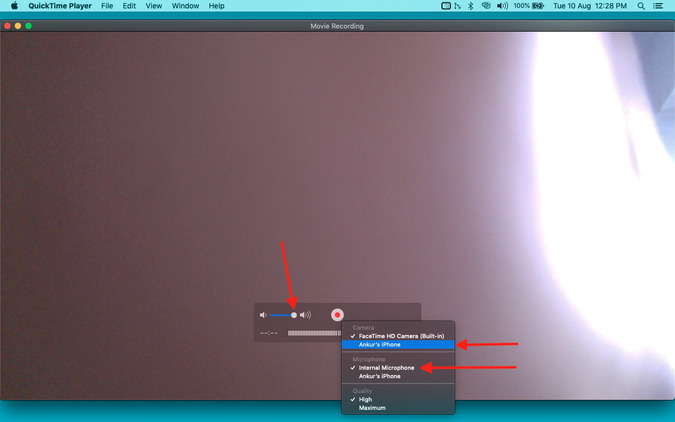This screenshot has height=422, width=675.
Task: Minimize the Movie Recording window
Action: point(18,26)
